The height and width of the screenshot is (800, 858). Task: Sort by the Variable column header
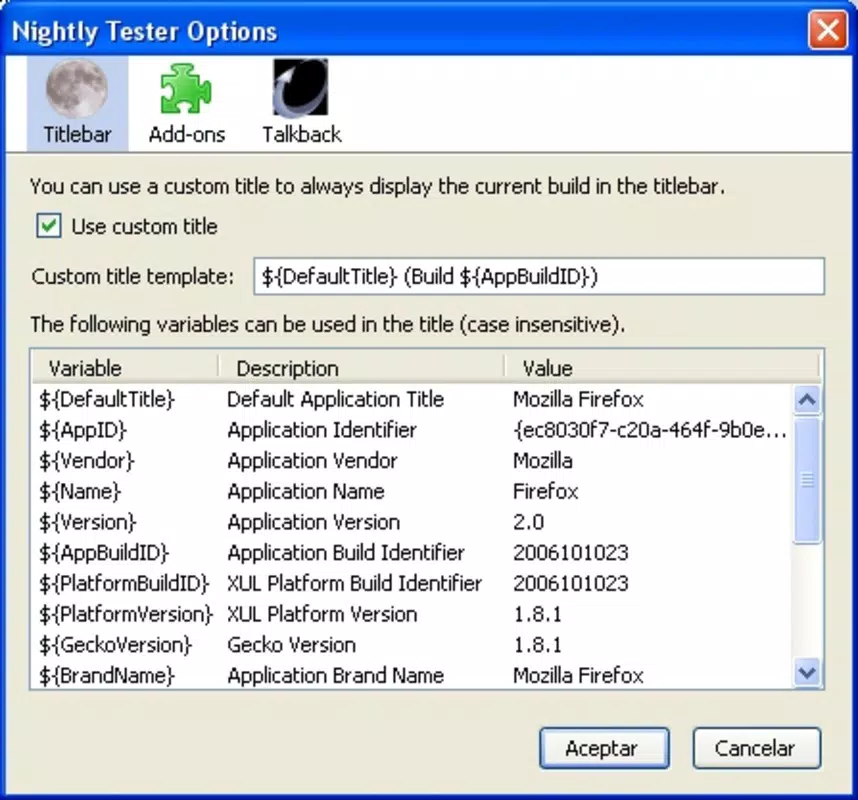pos(125,368)
